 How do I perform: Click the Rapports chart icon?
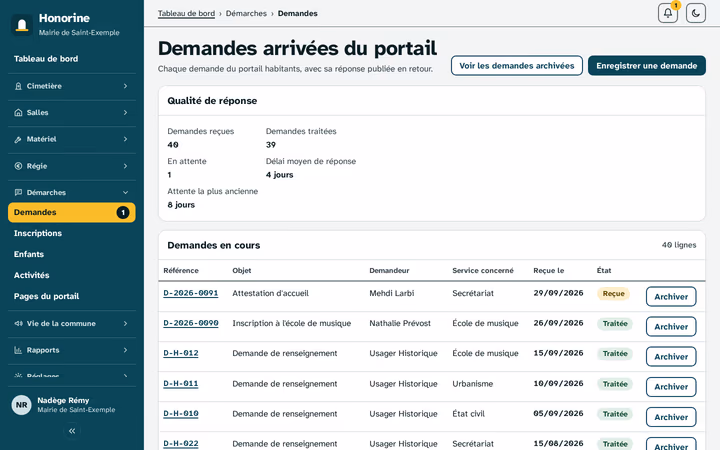[x=18, y=350]
